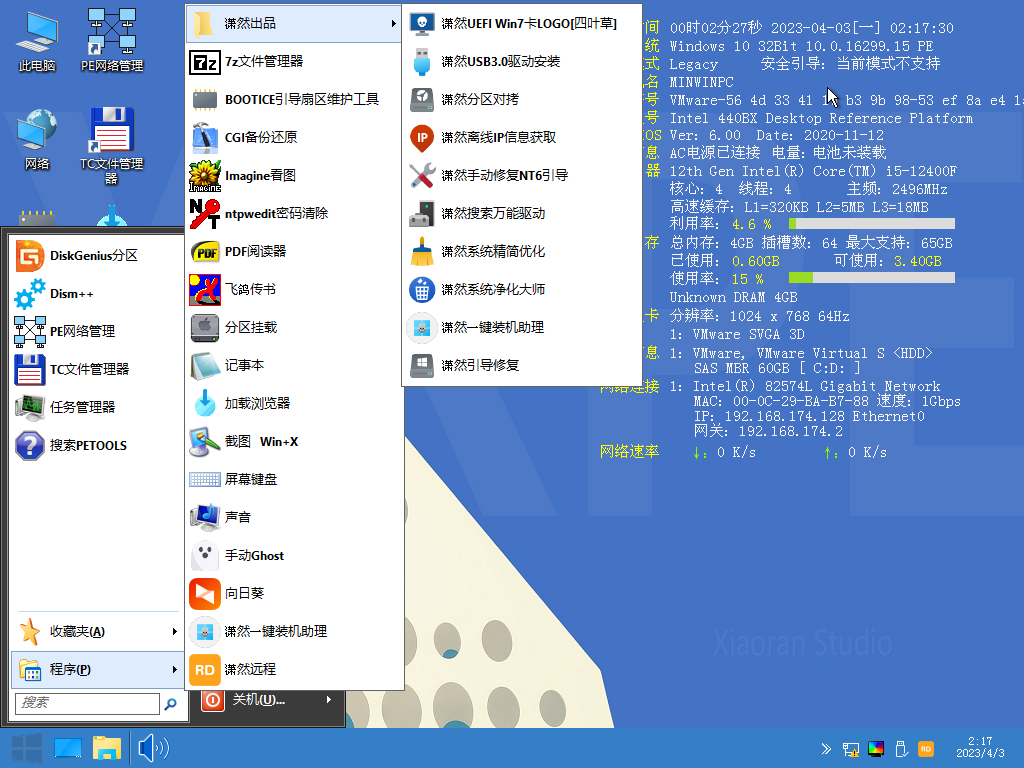Click the taskbar volume speaker icon
The height and width of the screenshot is (768, 1024).
pos(152,748)
